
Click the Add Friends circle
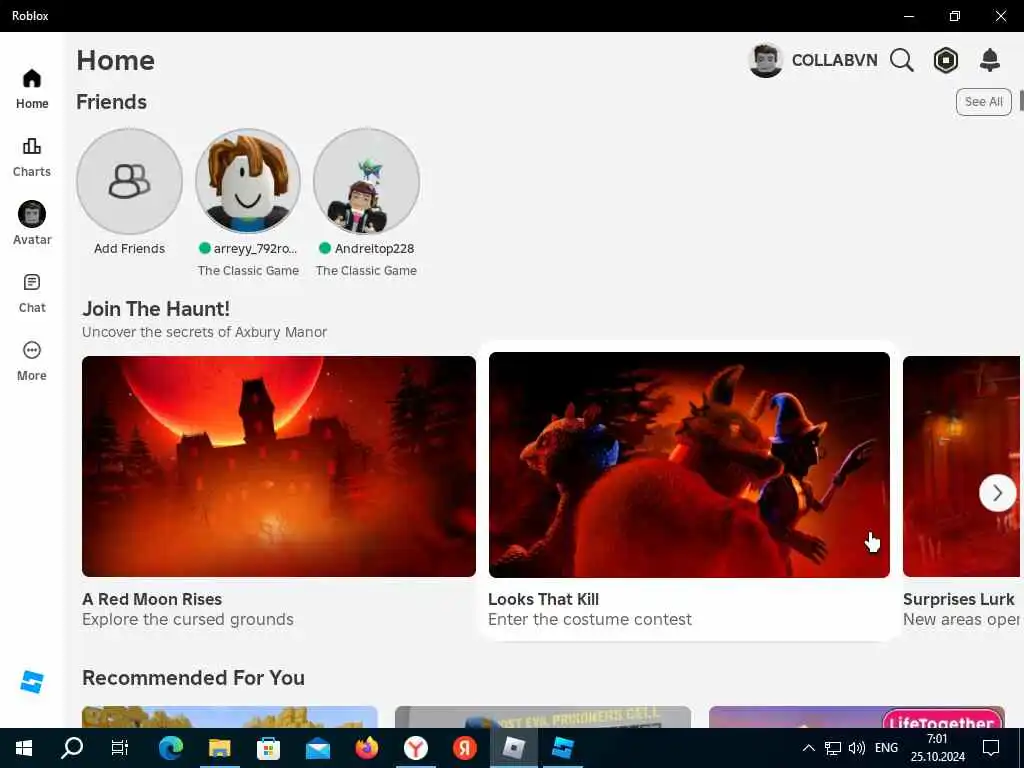[x=129, y=182]
